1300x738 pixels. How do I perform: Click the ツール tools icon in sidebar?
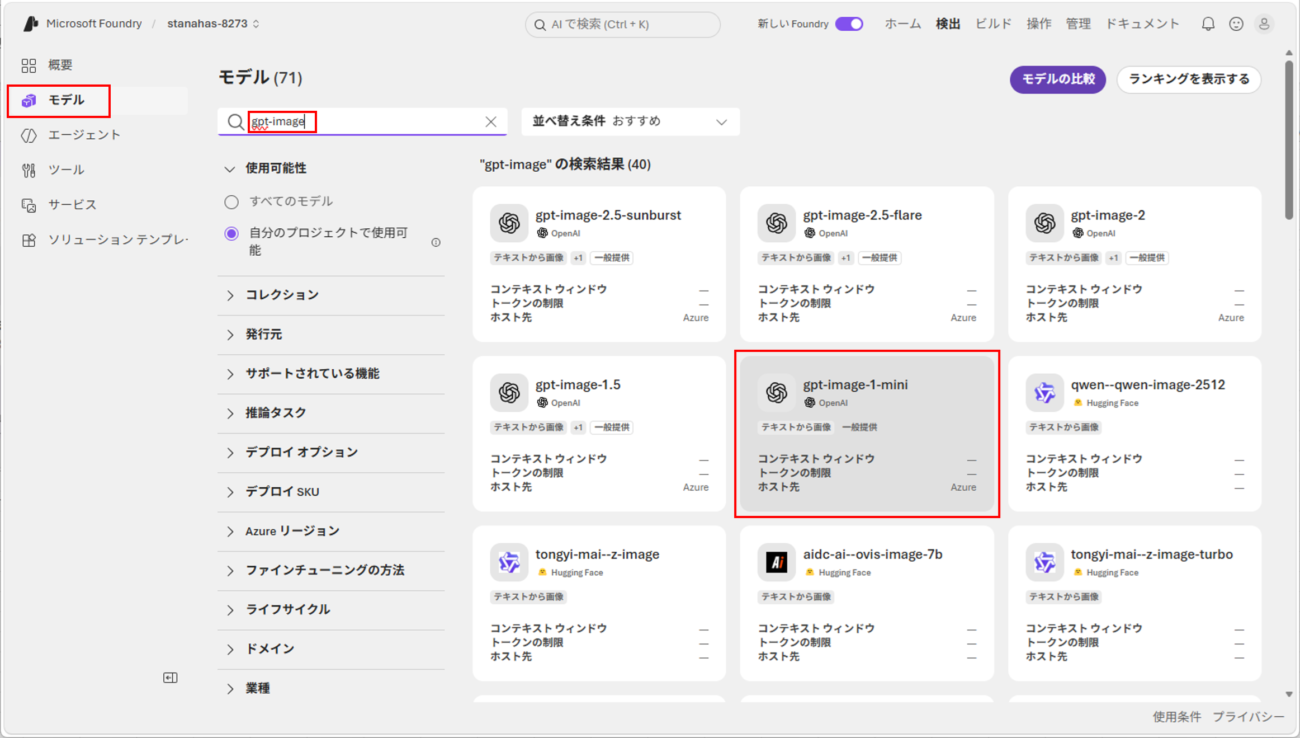(29, 170)
